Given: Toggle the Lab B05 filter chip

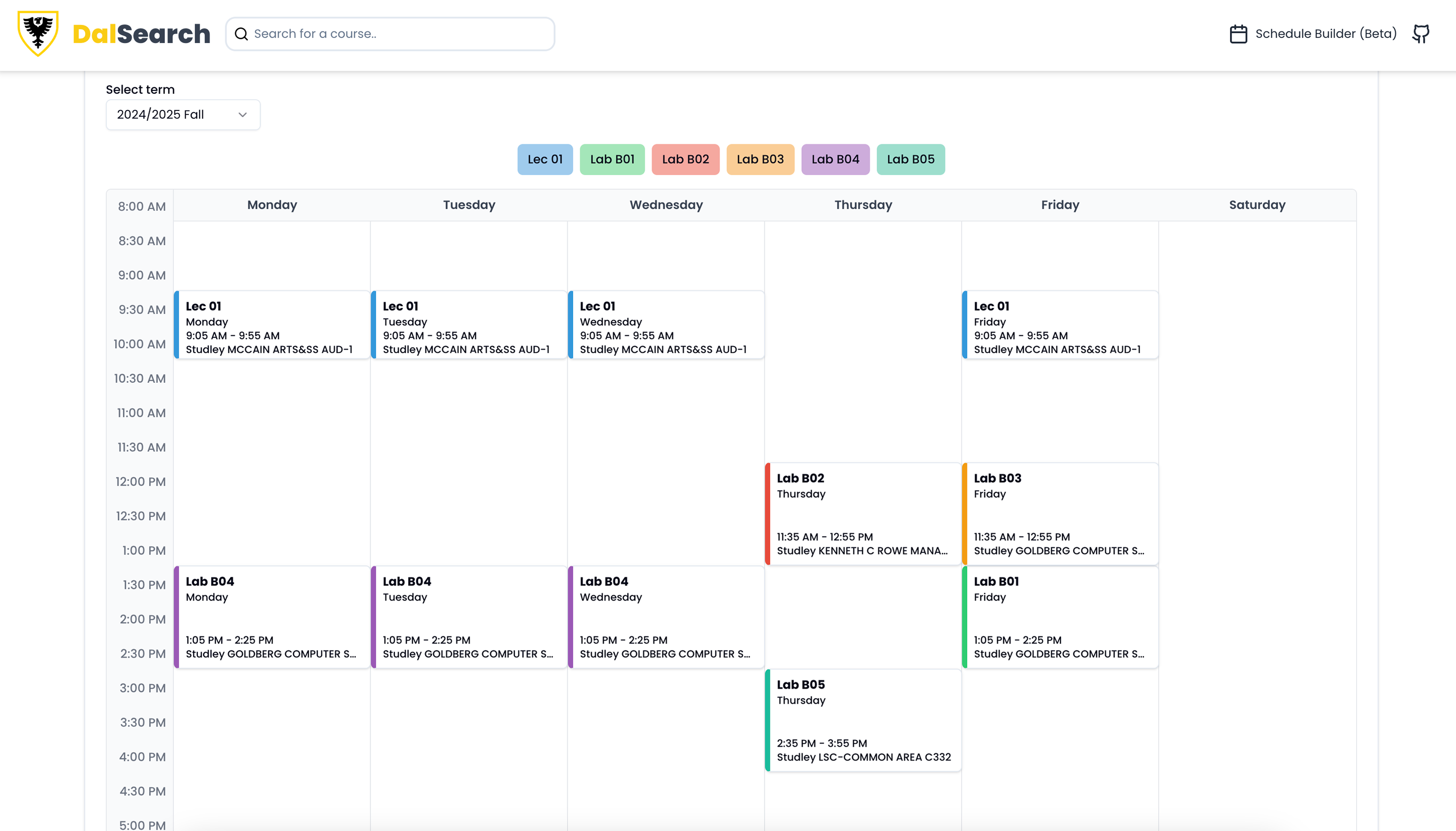Looking at the screenshot, I should [x=911, y=159].
